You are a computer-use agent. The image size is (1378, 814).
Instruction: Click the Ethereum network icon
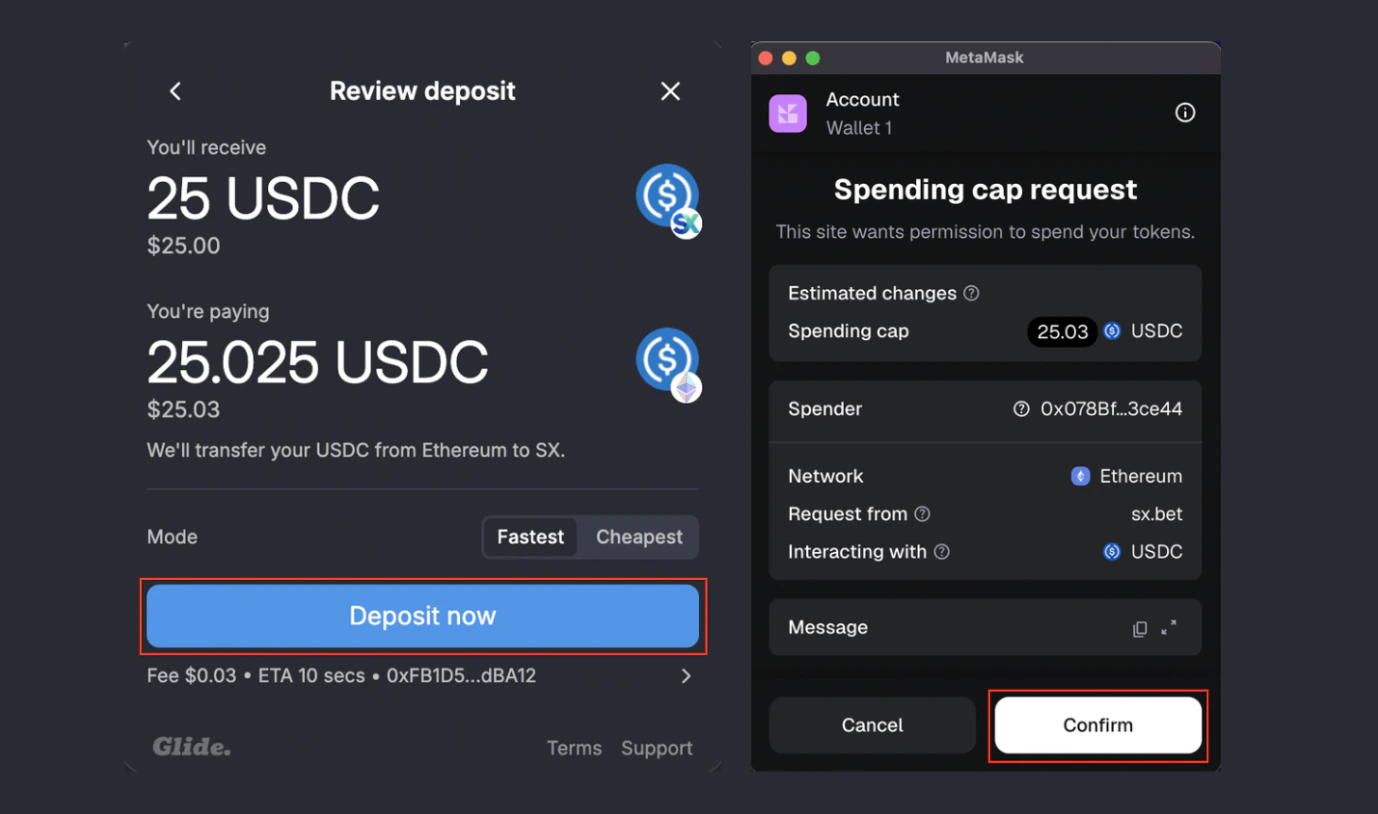1080,476
